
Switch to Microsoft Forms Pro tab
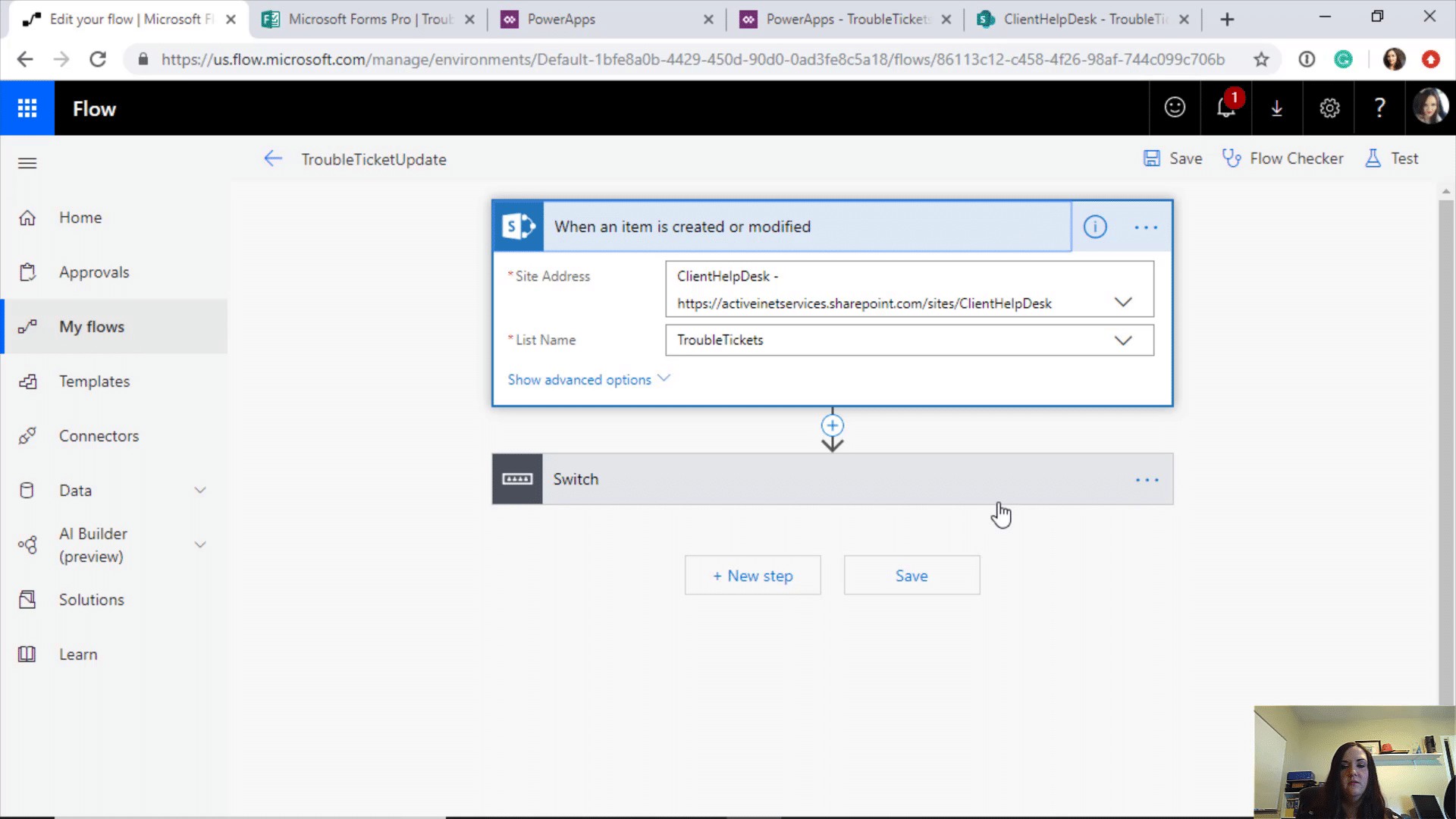pyautogui.click(x=369, y=20)
